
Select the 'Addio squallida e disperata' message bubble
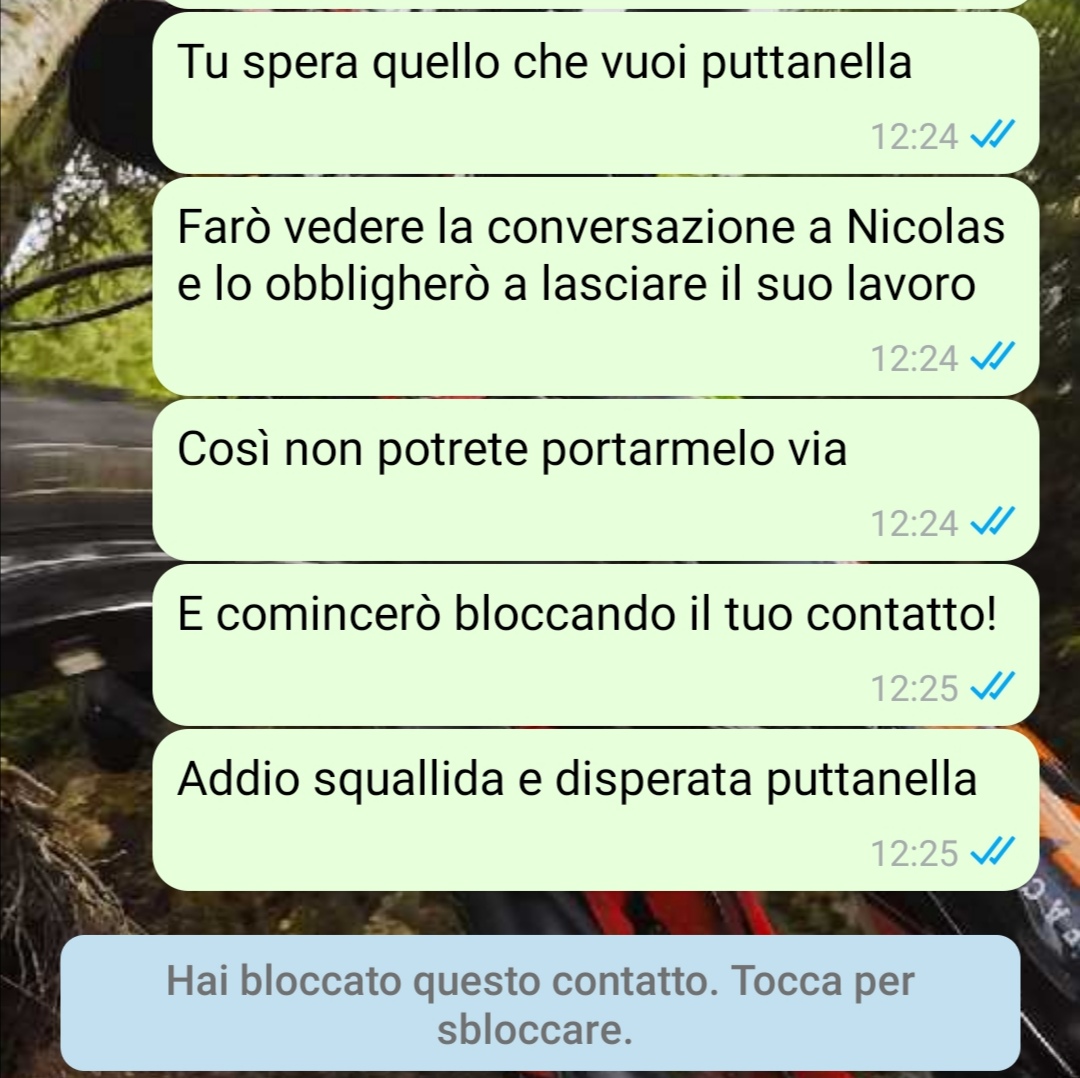coord(596,810)
